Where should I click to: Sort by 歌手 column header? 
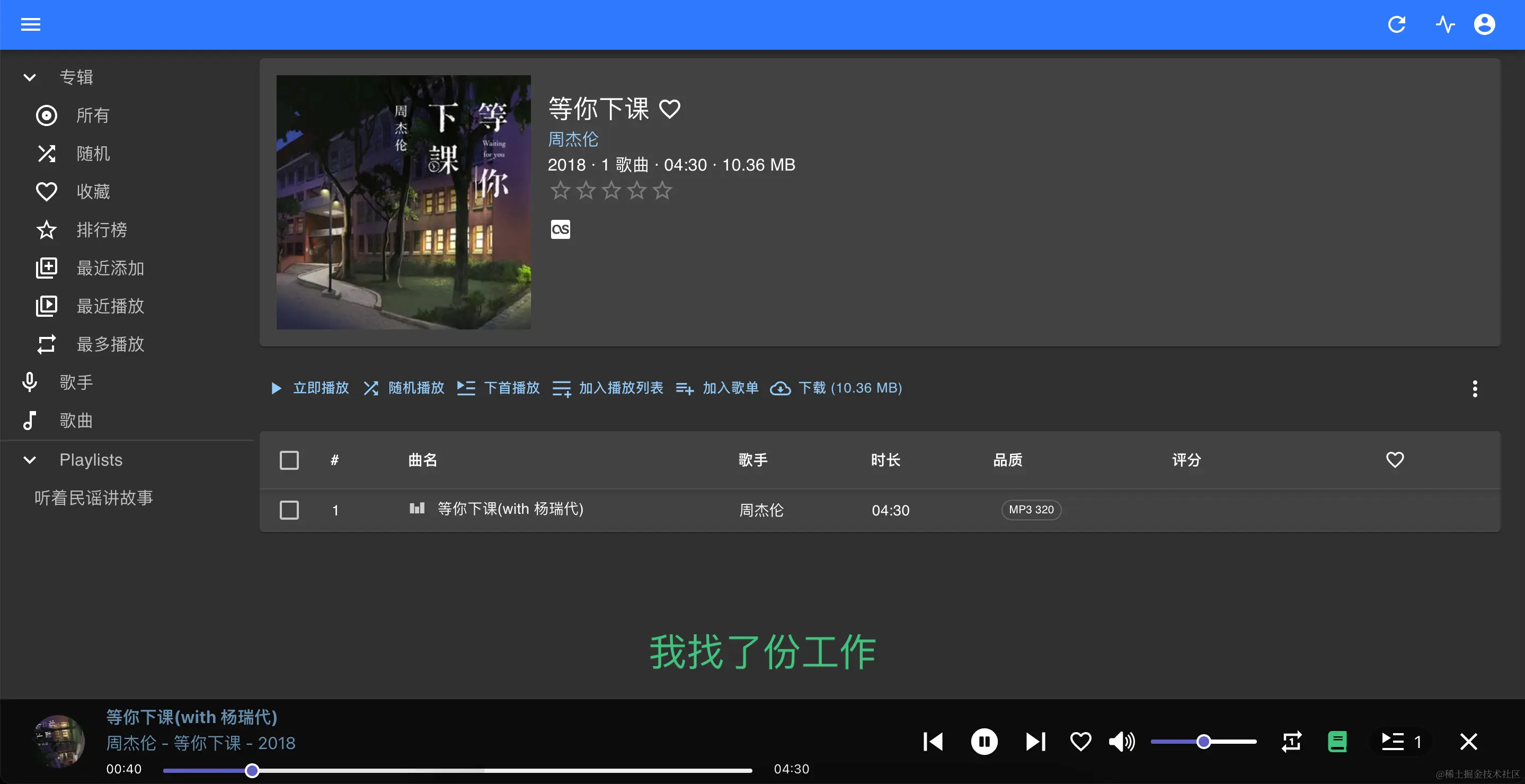click(x=753, y=460)
